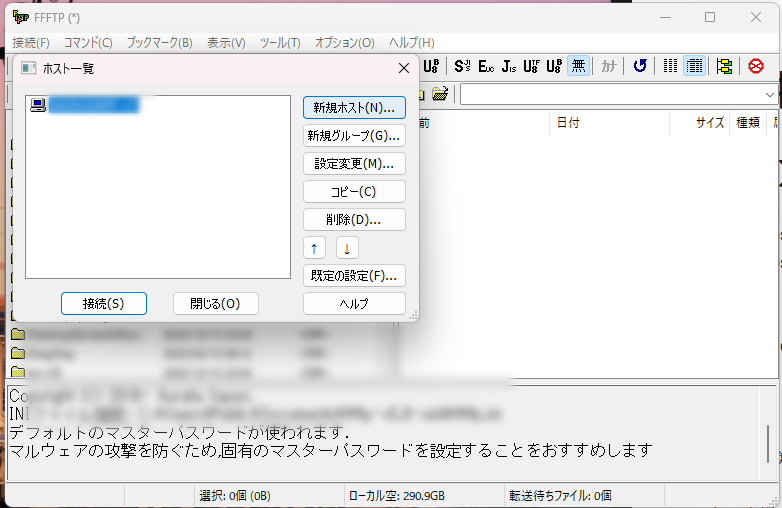This screenshot has height=508, width=782.
Task: Select the EUC kanji code icon
Action: pyautogui.click(x=486, y=66)
